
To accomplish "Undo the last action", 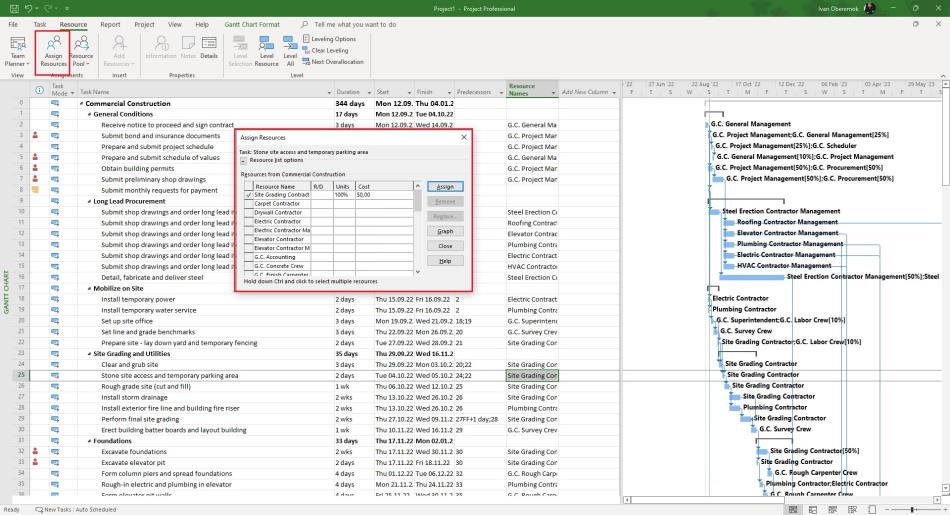I will point(28,8).
